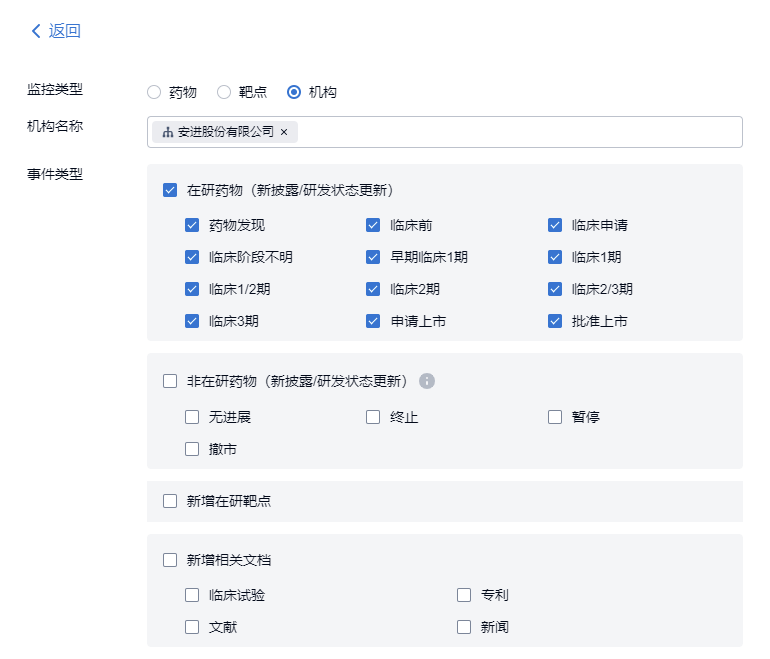This screenshot has width=770, height=659.
Task: Remove the 安进股份有限公司 tag with its x
Action: [284, 132]
